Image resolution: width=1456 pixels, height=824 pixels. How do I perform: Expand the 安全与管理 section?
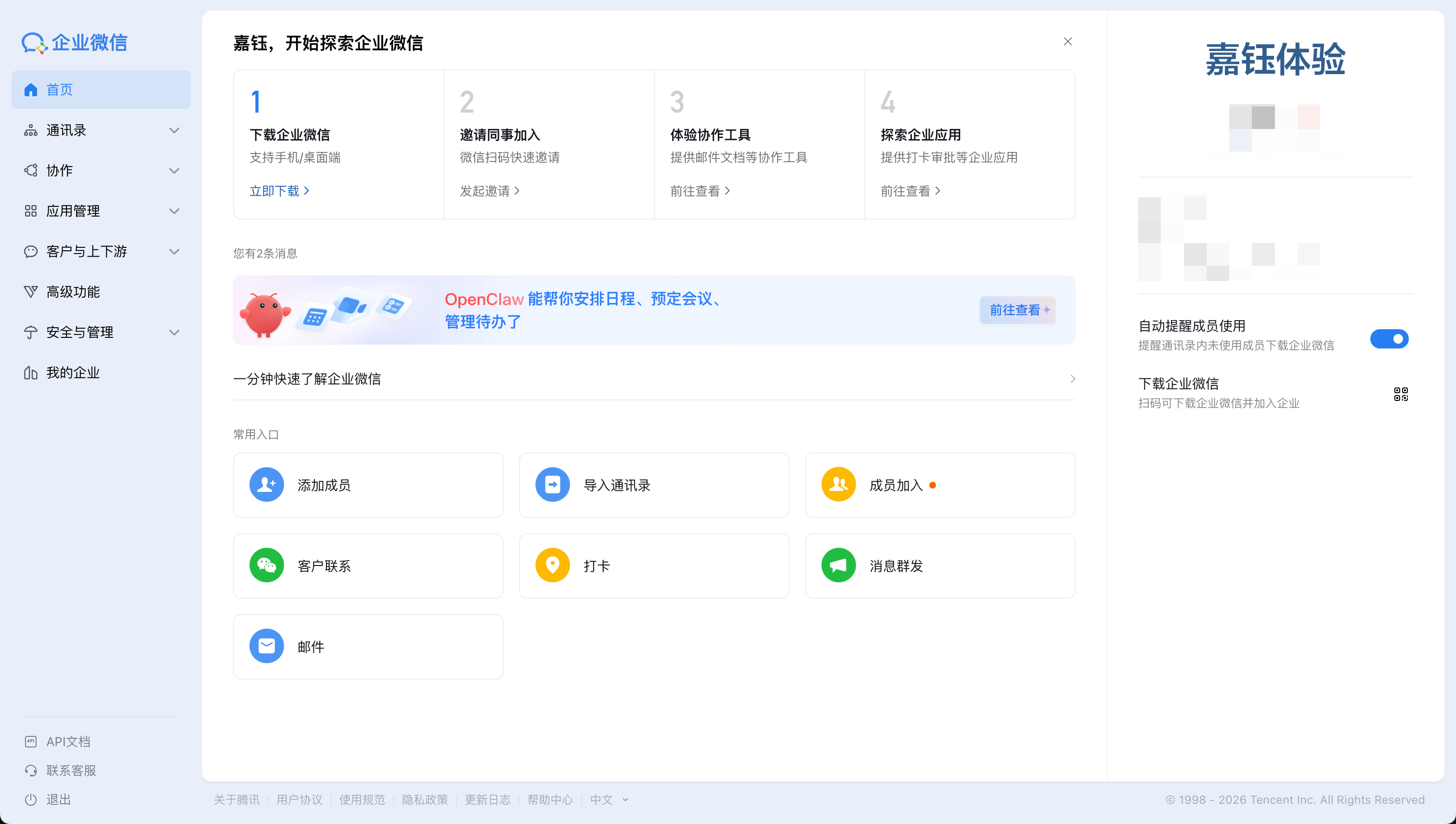pyautogui.click(x=174, y=332)
